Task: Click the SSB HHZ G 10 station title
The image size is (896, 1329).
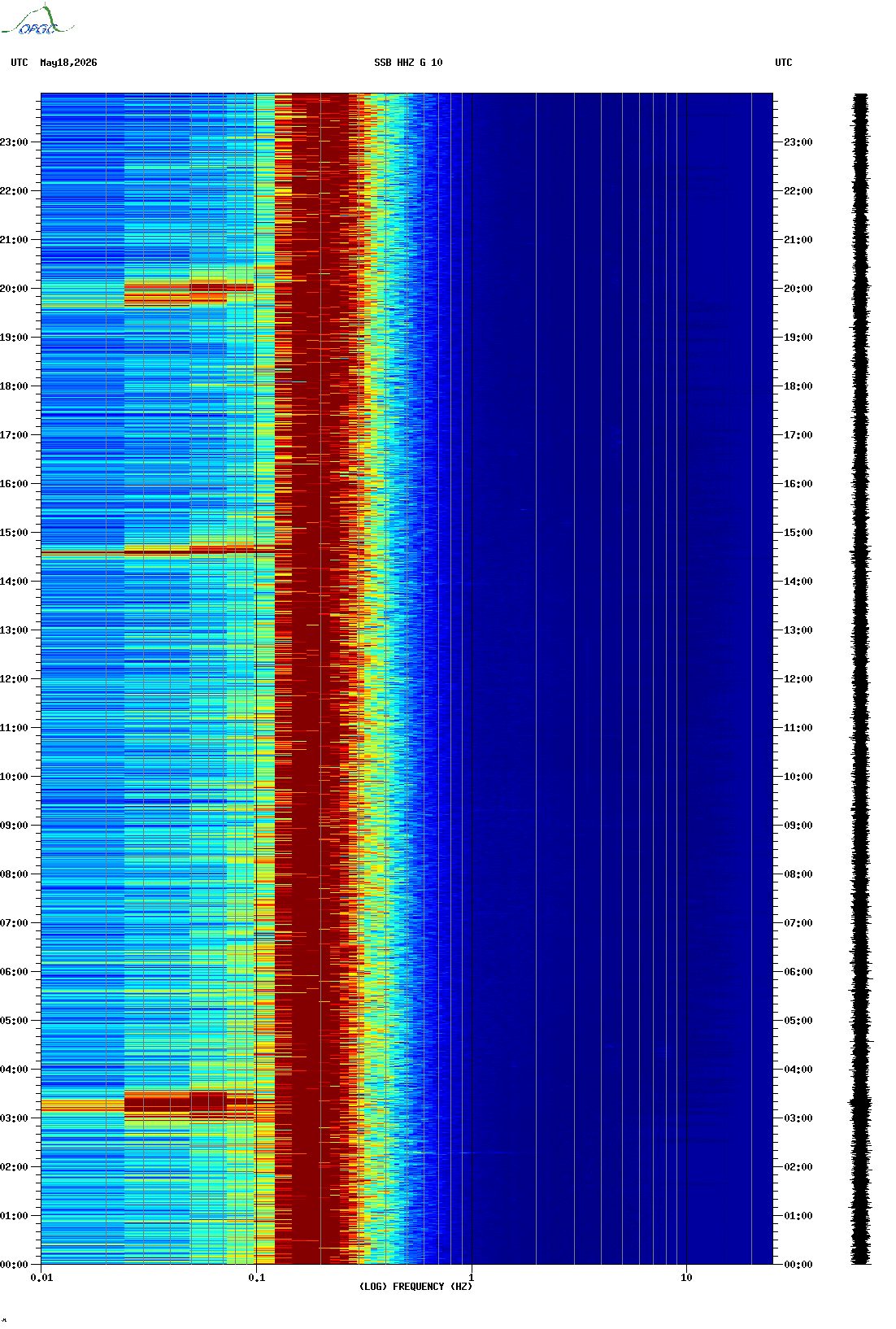Action: pos(408,63)
